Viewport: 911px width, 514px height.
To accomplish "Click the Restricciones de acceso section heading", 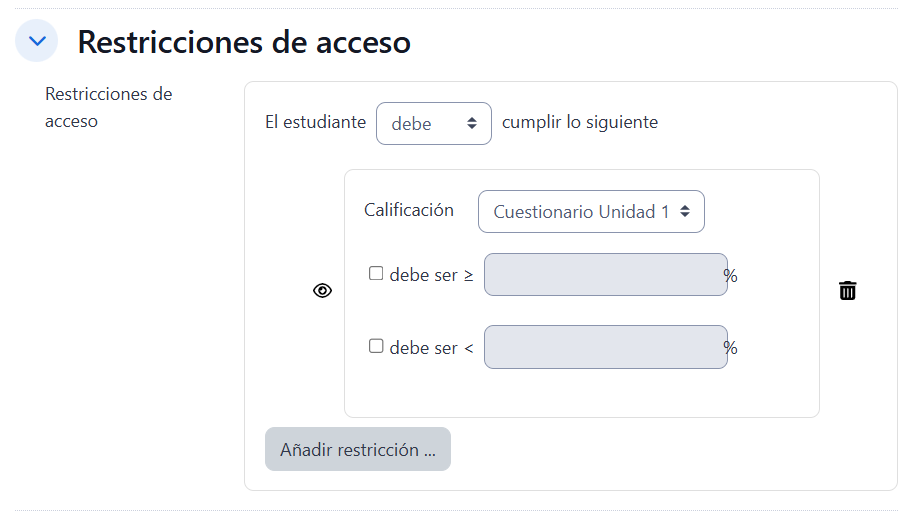I will coord(244,42).
